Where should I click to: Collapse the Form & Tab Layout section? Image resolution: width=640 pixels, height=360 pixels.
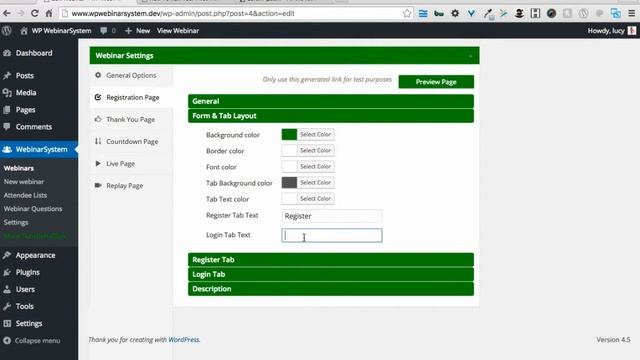tap(331, 116)
